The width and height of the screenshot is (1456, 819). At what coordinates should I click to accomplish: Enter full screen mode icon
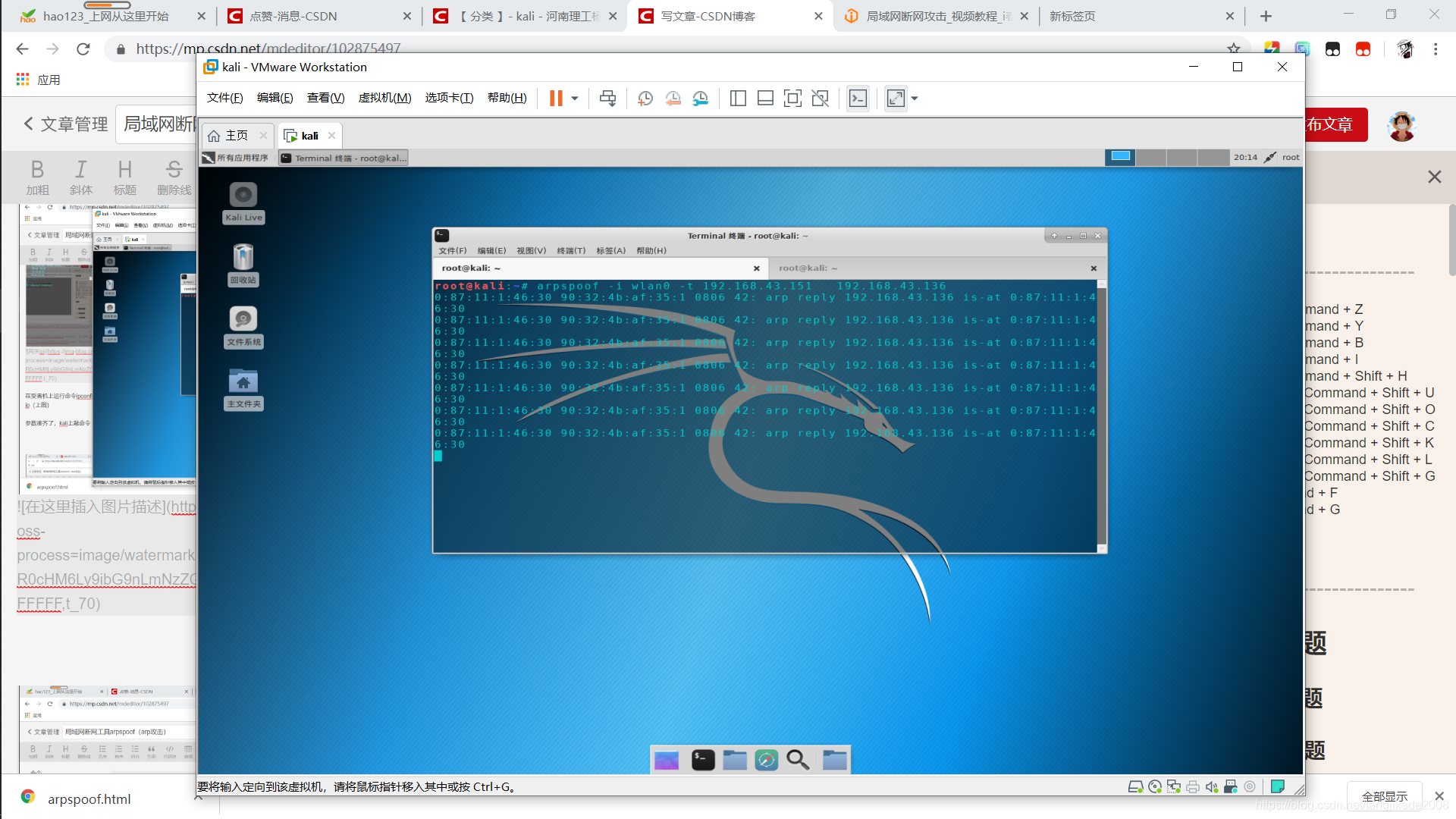pyautogui.click(x=792, y=98)
